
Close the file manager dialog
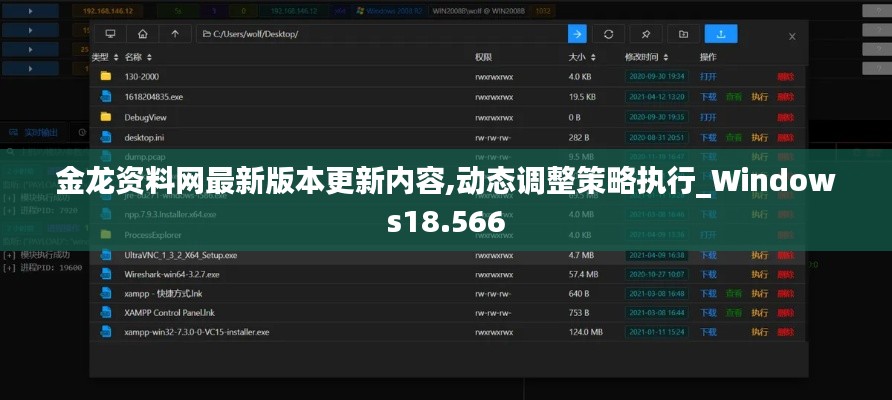point(792,36)
